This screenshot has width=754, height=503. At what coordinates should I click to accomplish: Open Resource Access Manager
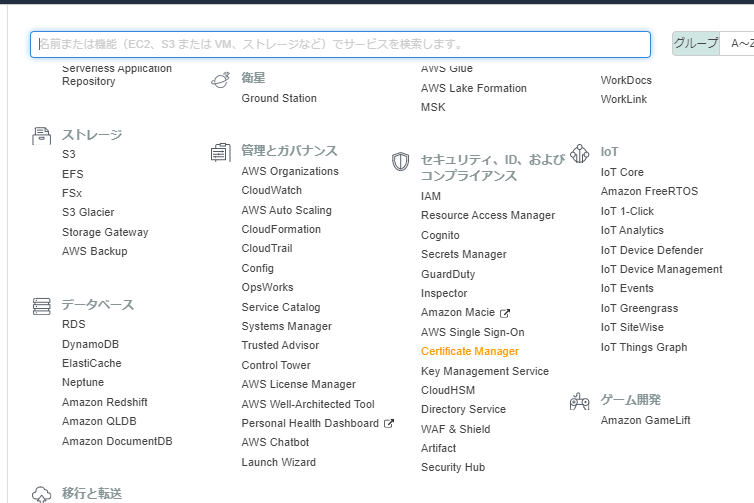pyautogui.click(x=488, y=215)
